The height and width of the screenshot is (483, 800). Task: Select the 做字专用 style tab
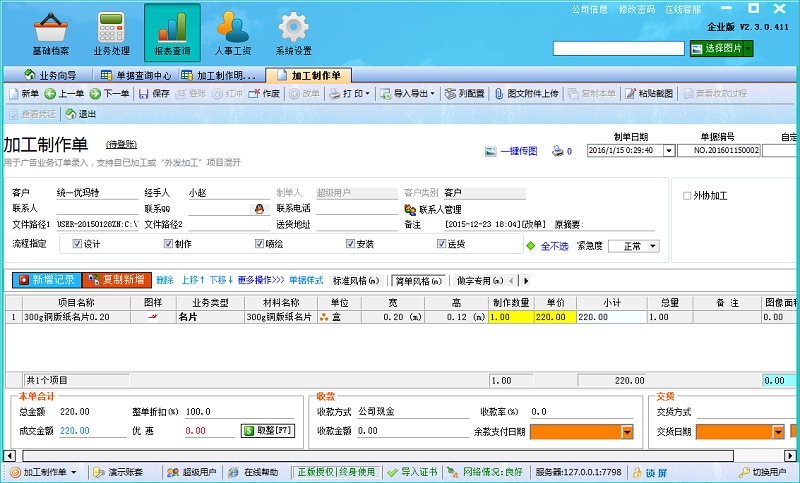coord(481,281)
